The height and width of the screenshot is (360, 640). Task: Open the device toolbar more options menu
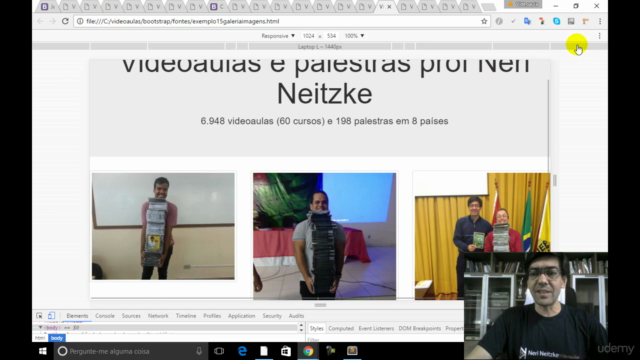pyautogui.click(x=599, y=36)
